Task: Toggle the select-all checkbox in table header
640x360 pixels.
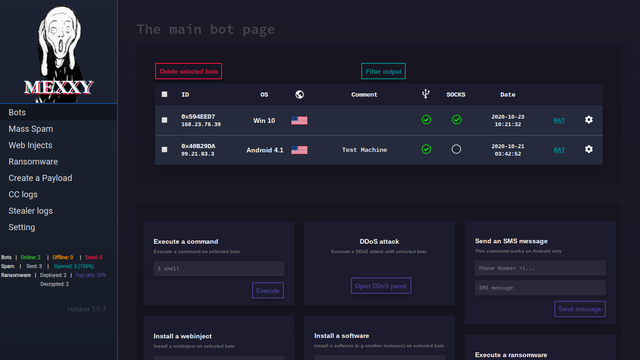Action: pos(164,94)
